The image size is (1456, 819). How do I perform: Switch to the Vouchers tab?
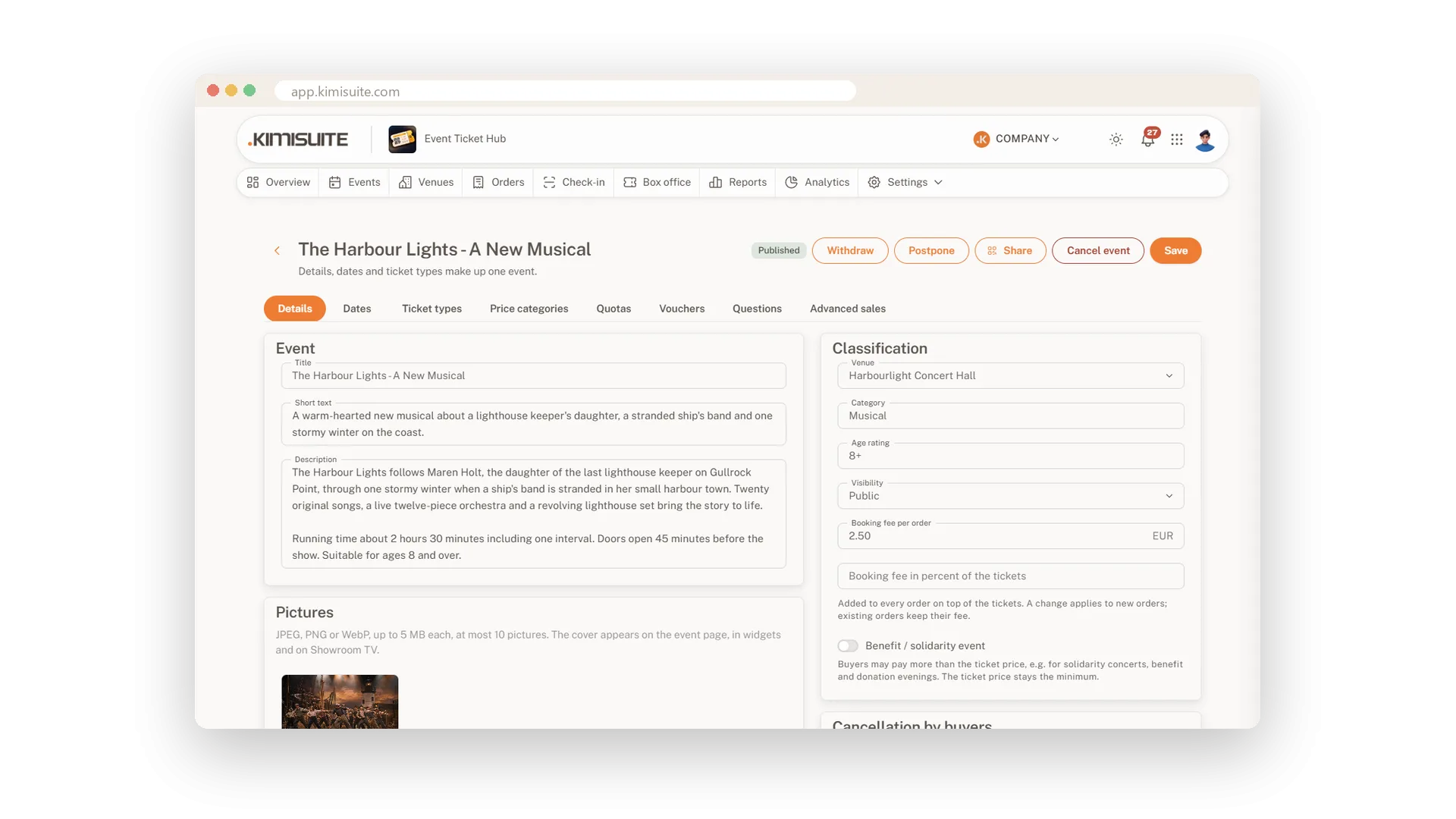pos(682,309)
